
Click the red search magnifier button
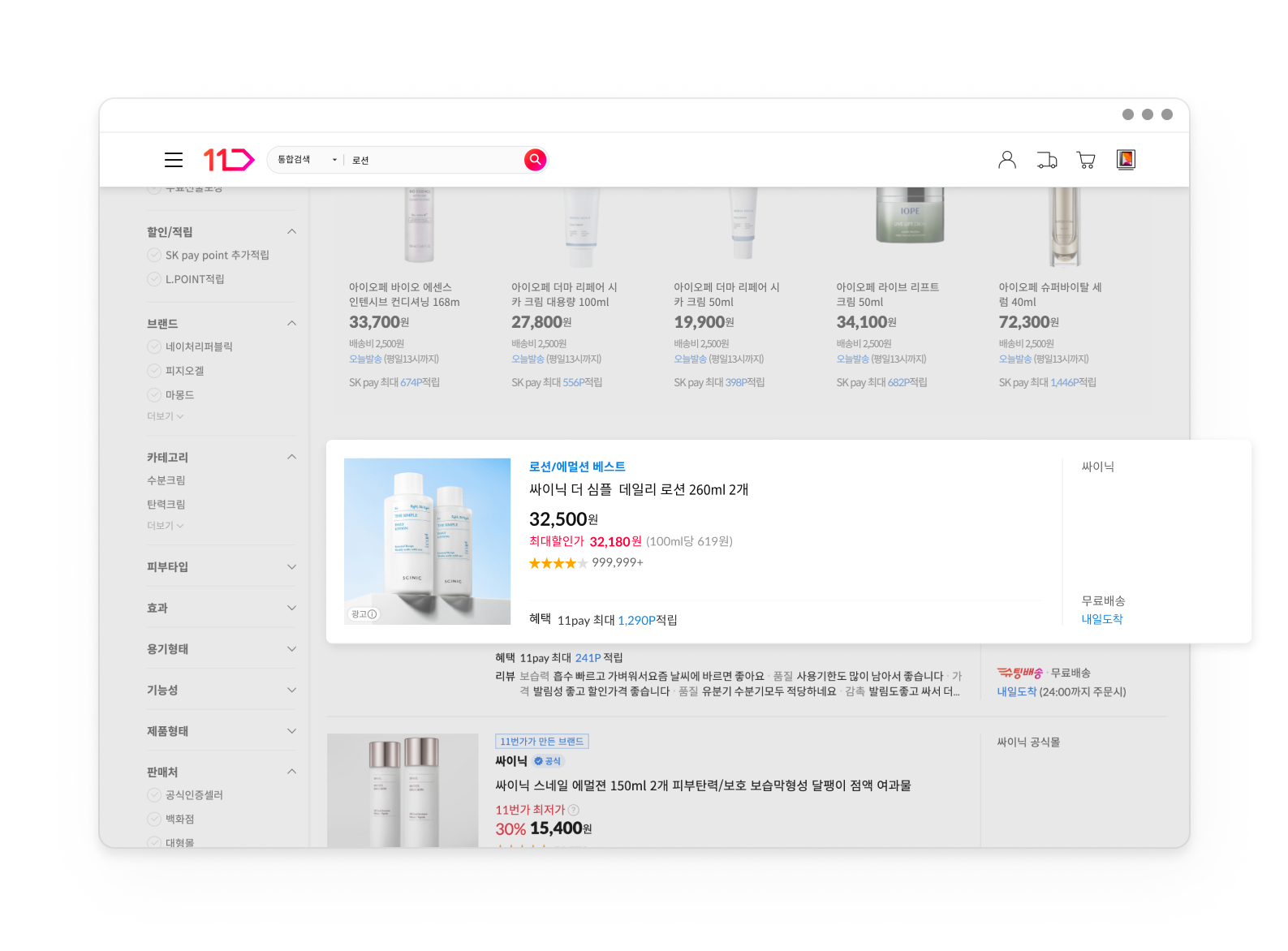click(x=535, y=160)
